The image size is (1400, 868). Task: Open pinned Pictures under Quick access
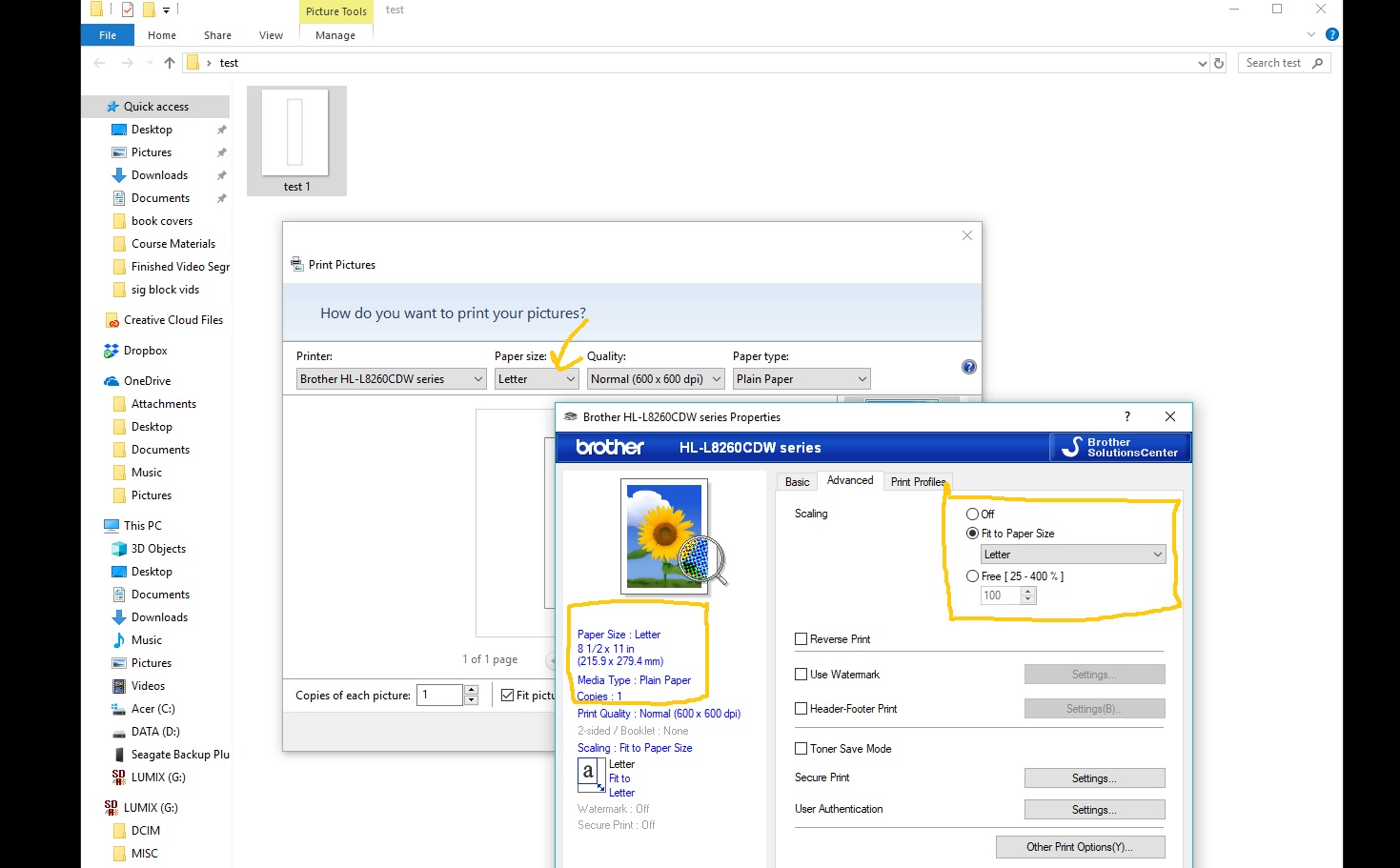(152, 152)
